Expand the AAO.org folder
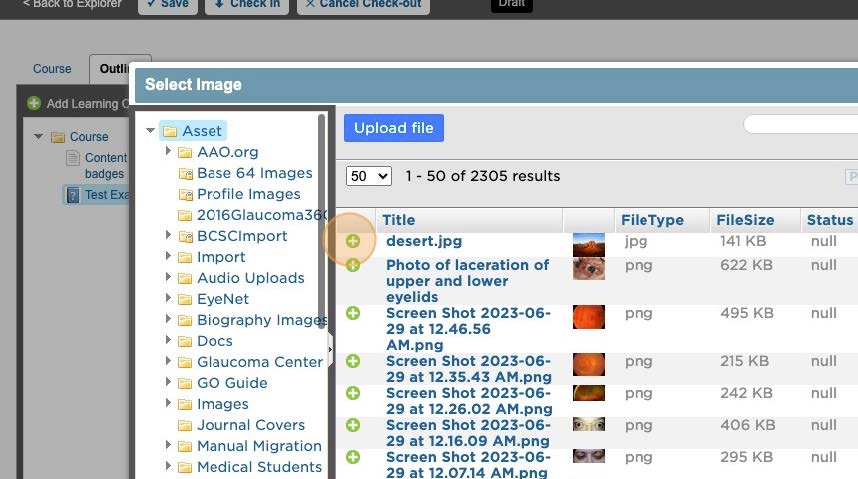858x479 pixels. pyautogui.click(x=168, y=151)
